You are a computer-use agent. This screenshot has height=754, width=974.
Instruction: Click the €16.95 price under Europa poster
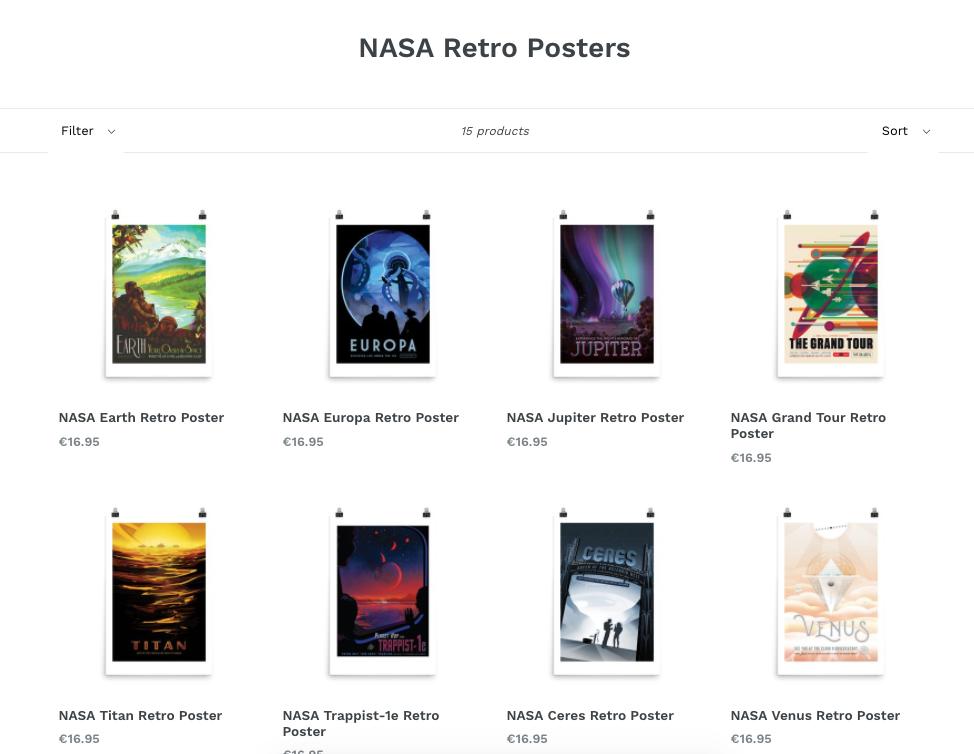(303, 442)
